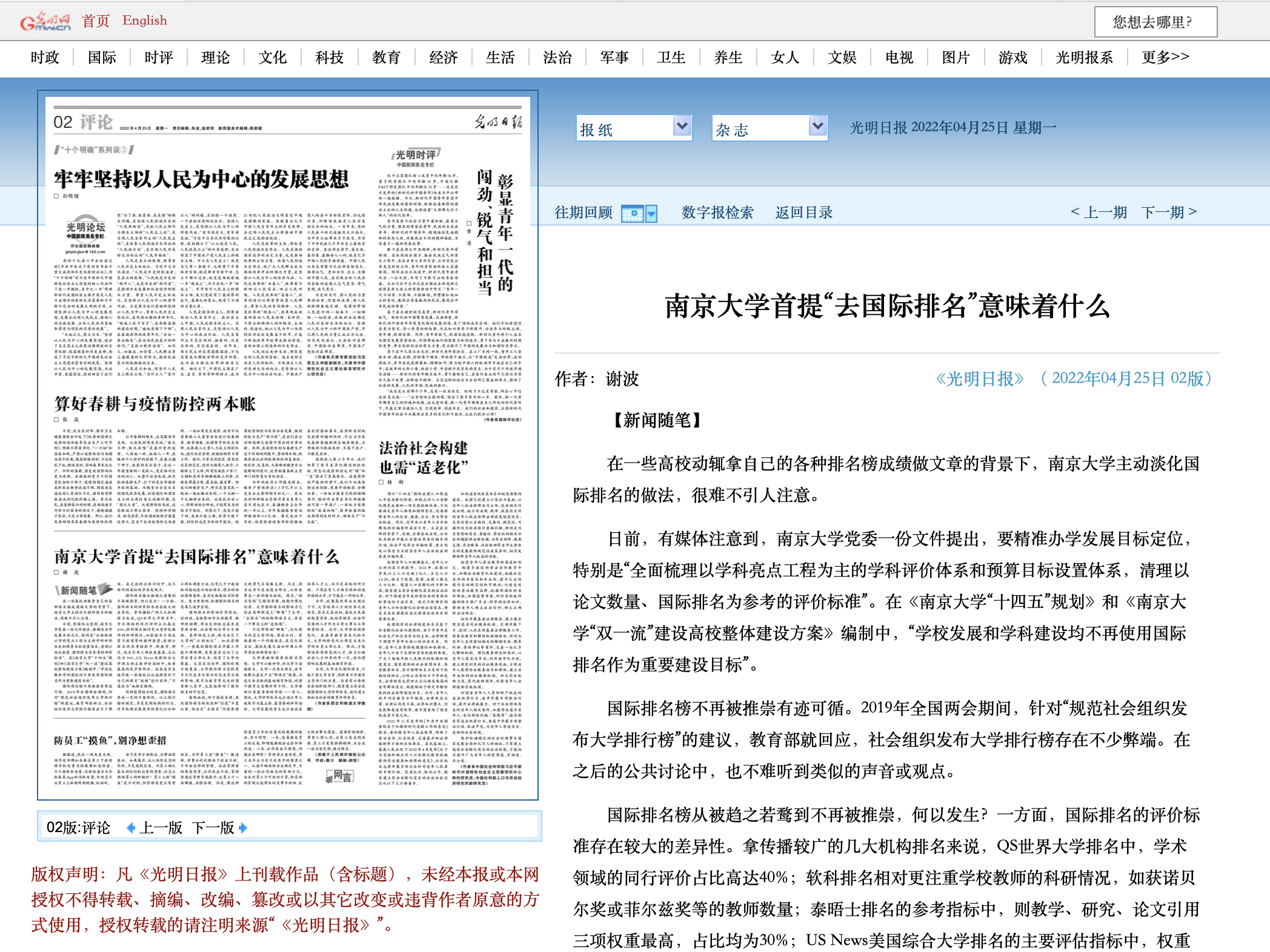Click the 光明时评 column badge on page
Viewport: 1270px width, 952px height.
click(x=416, y=156)
